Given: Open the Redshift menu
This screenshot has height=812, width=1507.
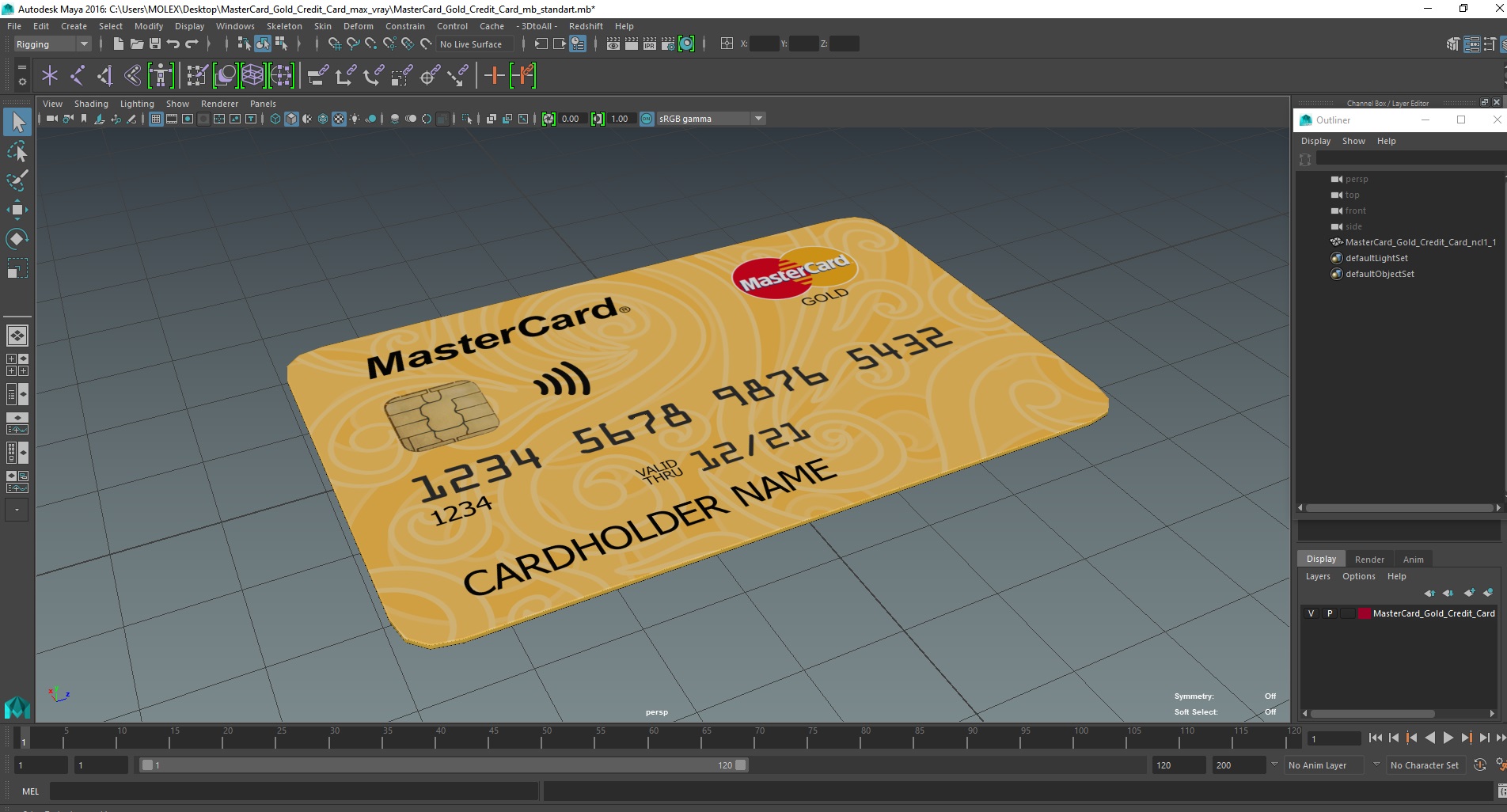Looking at the screenshot, I should point(586,26).
